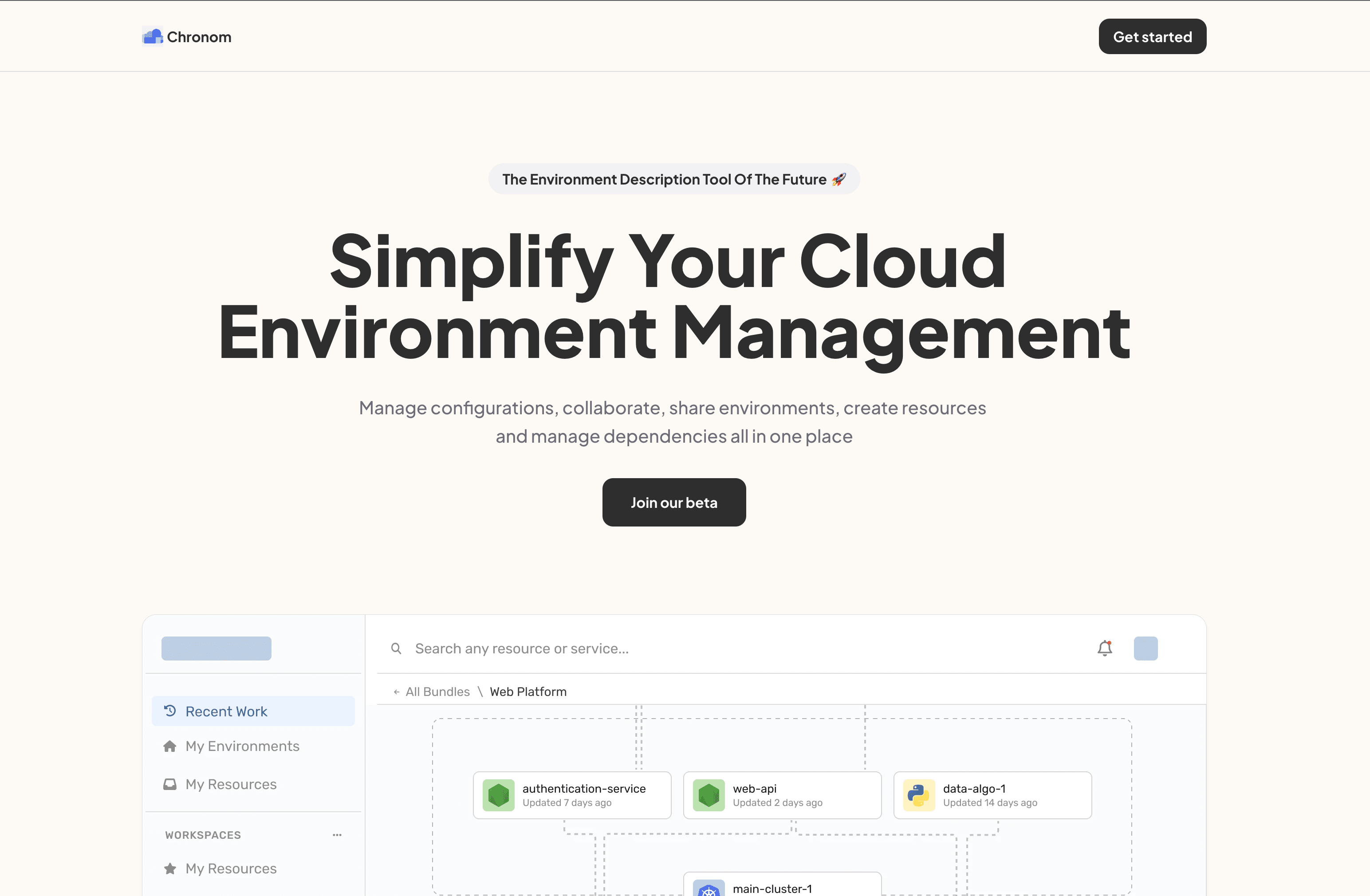This screenshot has width=1370, height=896.
Task: Open My Resources with inbox icon
Action: [x=230, y=784]
